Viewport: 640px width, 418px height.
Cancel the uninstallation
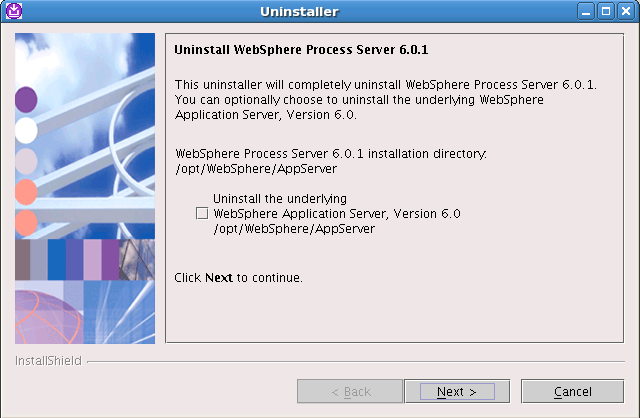click(572, 391)
